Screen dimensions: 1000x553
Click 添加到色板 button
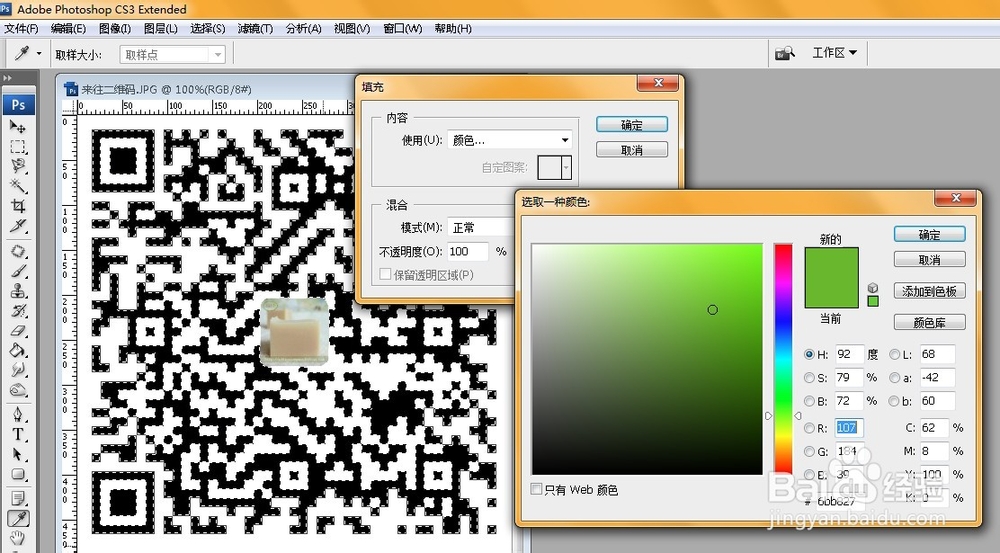click(x=929, y=291)
